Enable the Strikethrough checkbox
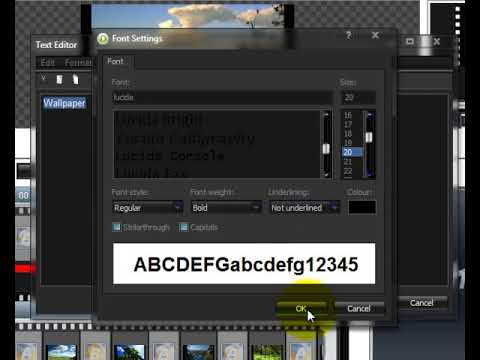The image size is (480, 360). click(x=116, y=227)
